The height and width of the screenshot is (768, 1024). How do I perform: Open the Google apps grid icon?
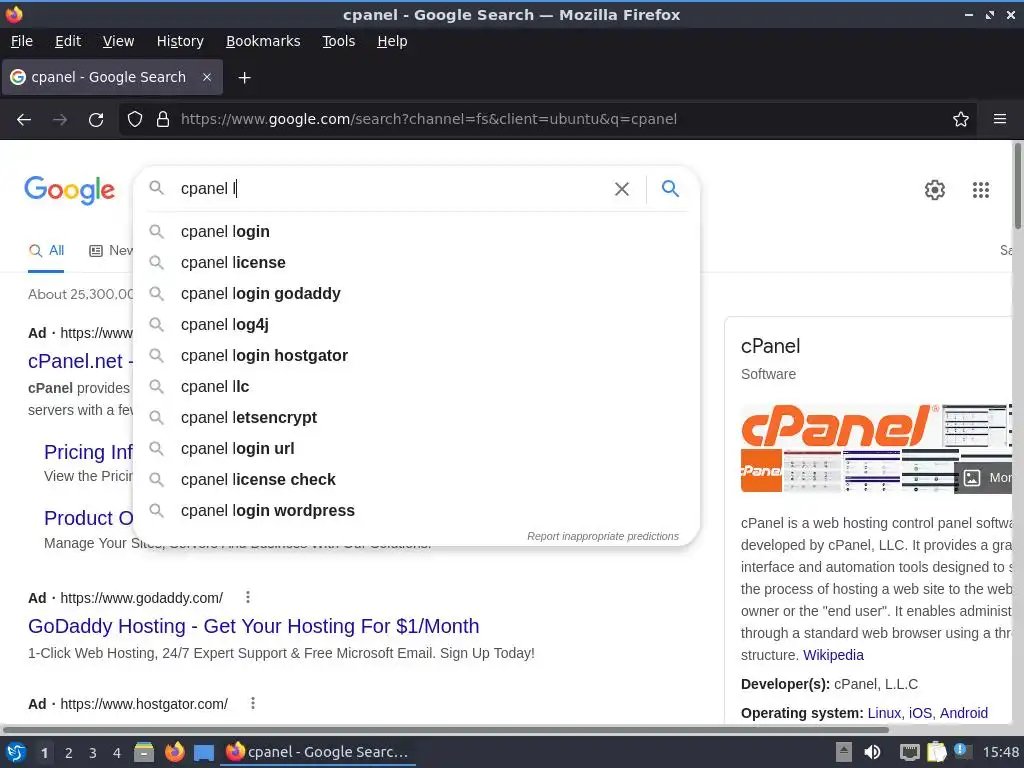point(981,190)
